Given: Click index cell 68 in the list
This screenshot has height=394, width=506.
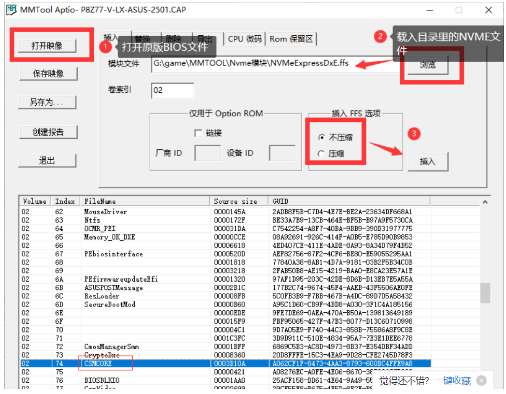Looking at the screenshot, I should [59, 262].
